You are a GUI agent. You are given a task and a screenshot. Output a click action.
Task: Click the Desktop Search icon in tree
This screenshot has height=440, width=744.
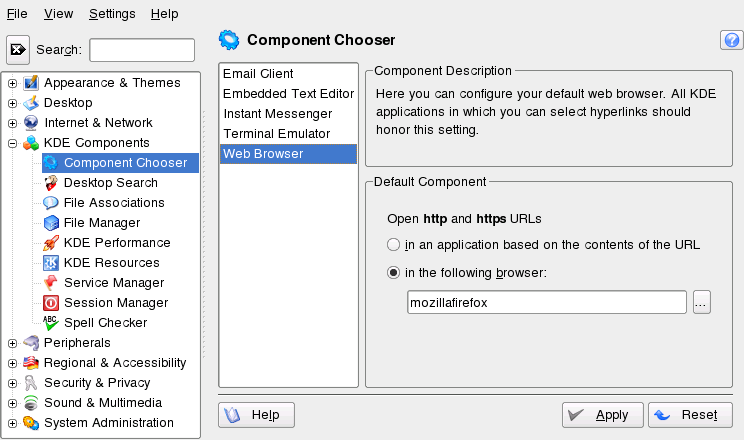pos(51,183)
